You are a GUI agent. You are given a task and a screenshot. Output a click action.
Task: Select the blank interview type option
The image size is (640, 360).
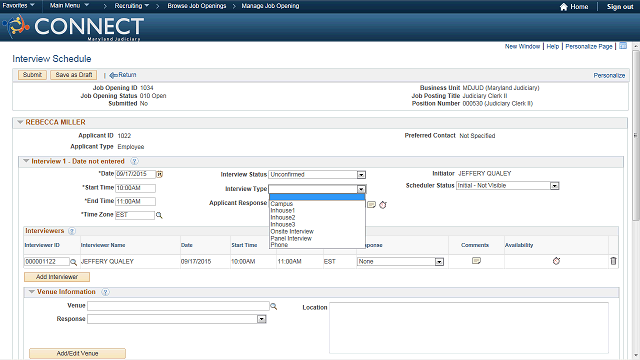[x=317, y=197]
